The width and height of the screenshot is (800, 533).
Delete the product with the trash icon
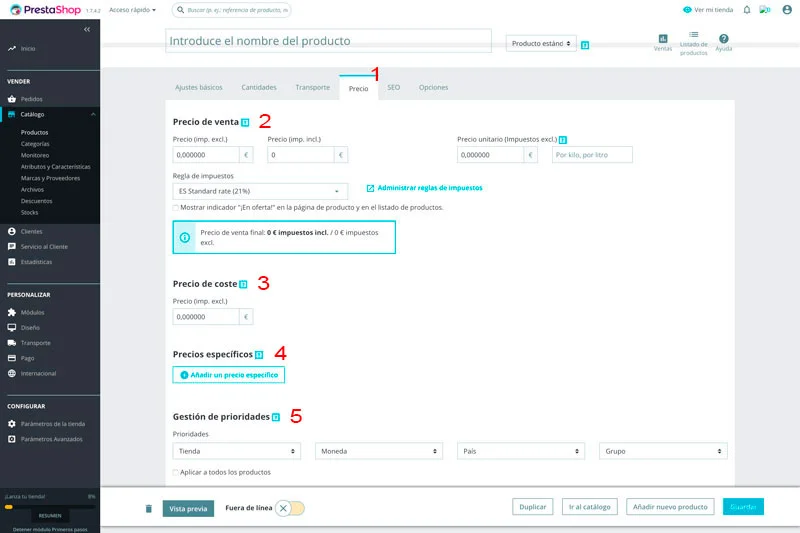[148, 509]
